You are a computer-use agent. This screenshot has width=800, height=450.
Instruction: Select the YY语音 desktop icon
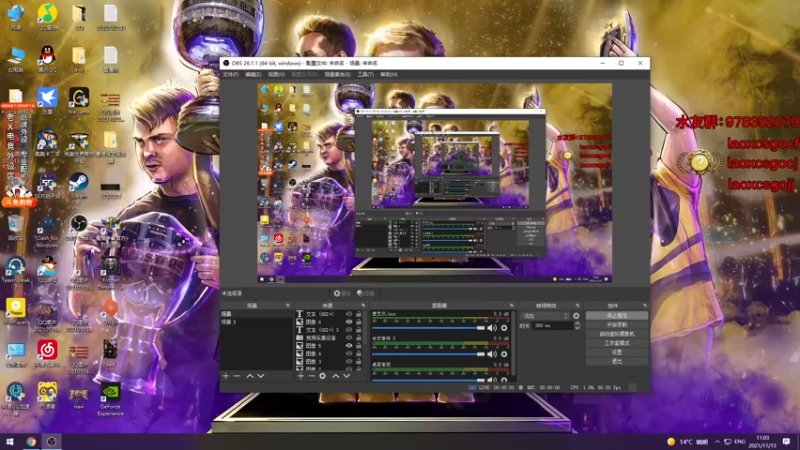[x=47, y=395]
